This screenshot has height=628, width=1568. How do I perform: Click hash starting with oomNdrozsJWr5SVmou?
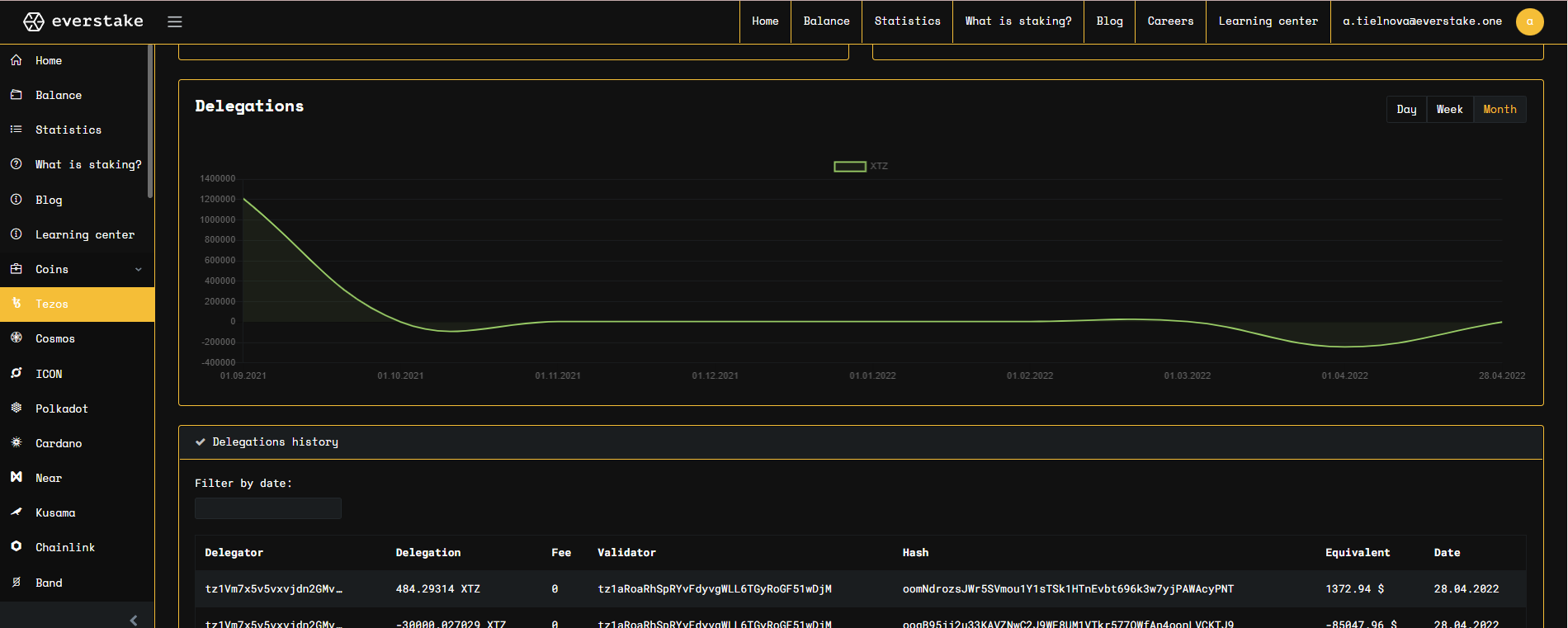[1068, 589]
